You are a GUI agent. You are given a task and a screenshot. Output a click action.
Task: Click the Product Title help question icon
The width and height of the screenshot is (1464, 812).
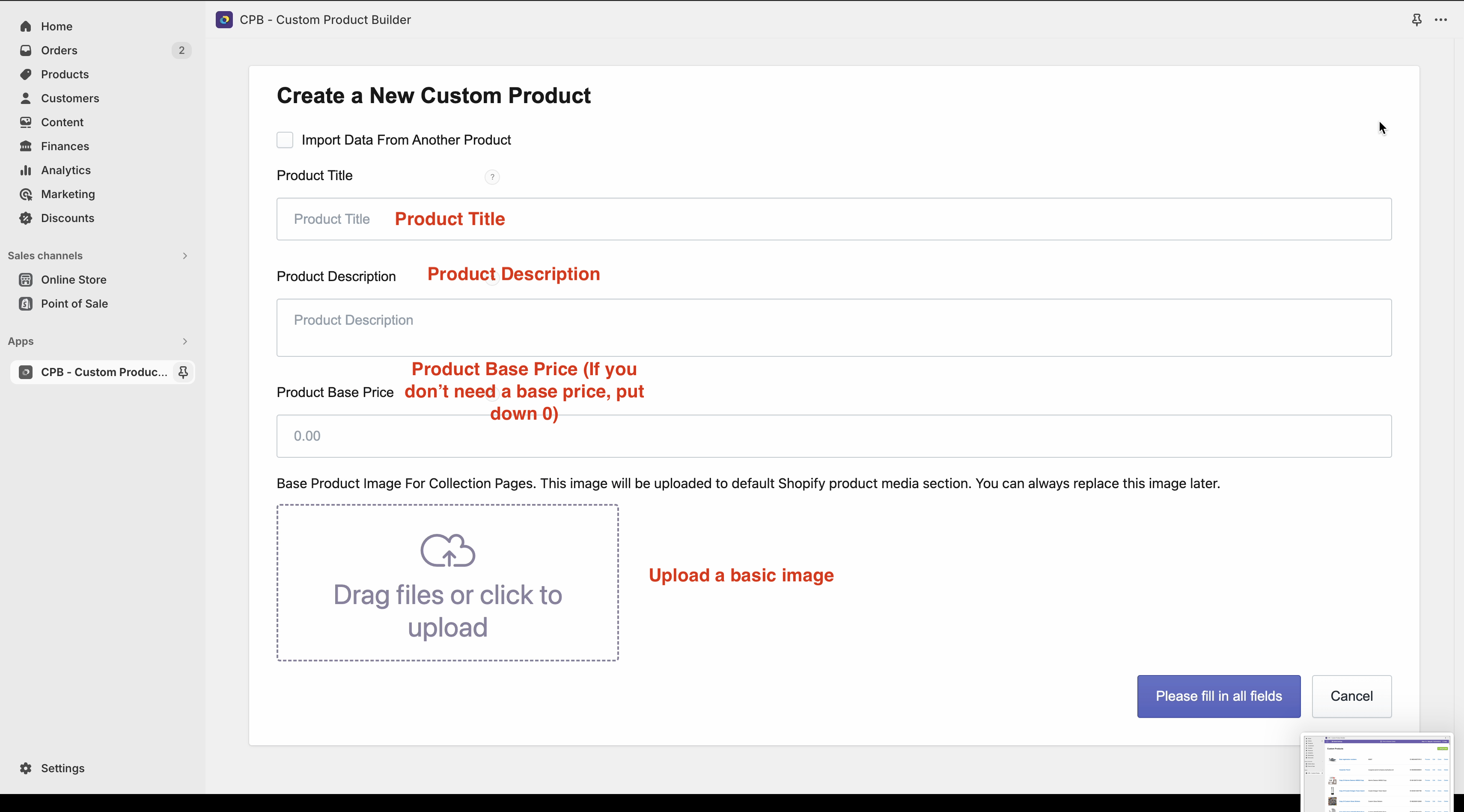pyautogui.click(x=492, y=177)
